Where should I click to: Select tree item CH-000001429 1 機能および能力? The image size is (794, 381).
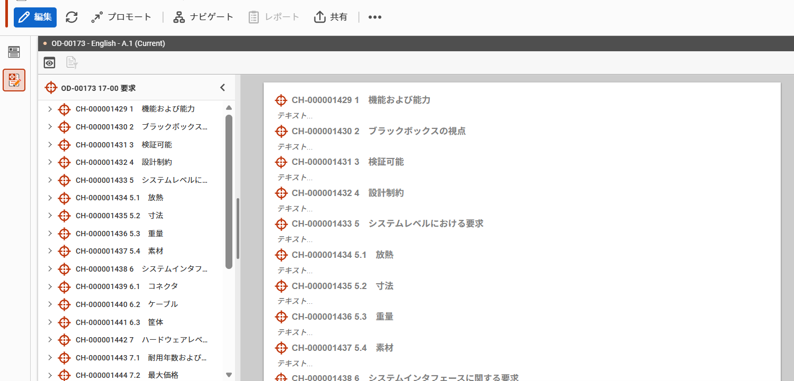click(135, 109)
